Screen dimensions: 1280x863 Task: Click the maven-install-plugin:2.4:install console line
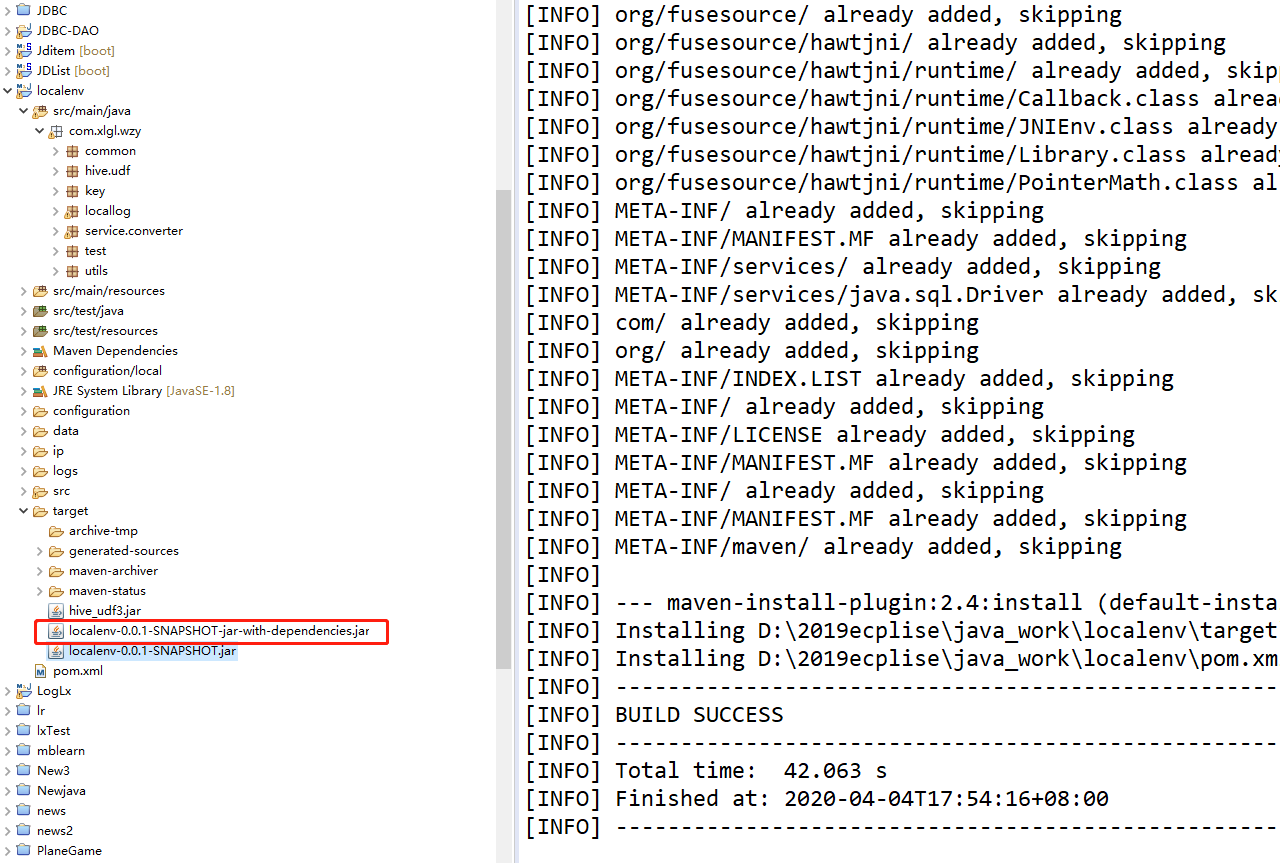pyautogui.click(x=902, y=602)
